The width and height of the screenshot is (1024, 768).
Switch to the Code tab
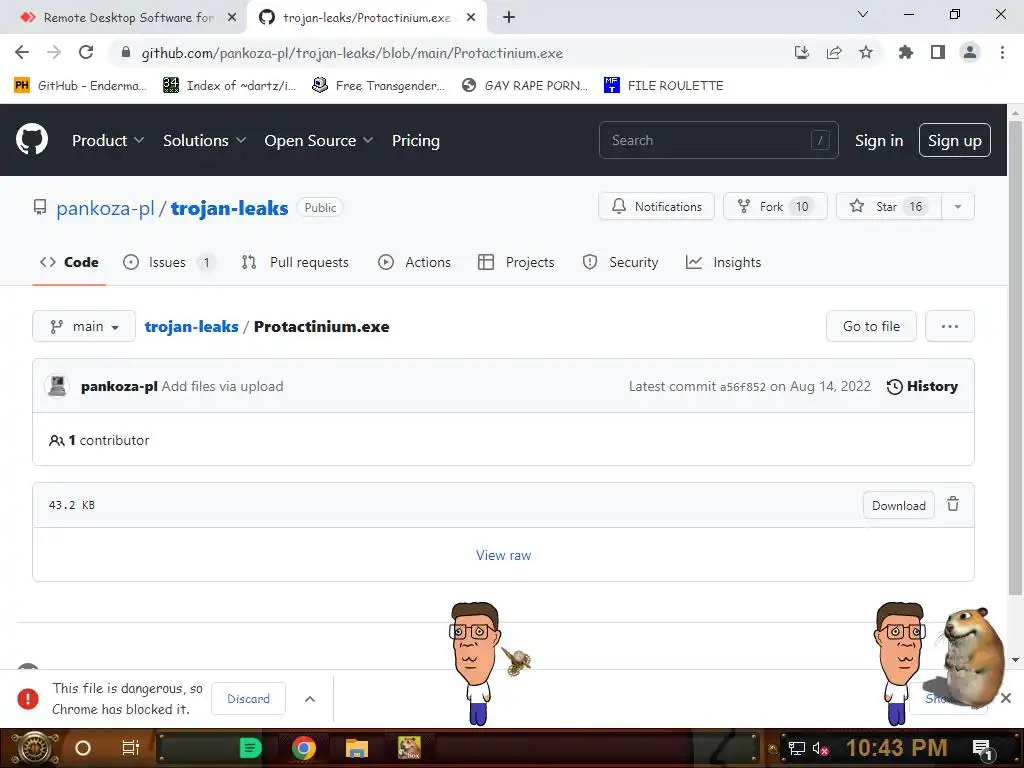(69, 262)
